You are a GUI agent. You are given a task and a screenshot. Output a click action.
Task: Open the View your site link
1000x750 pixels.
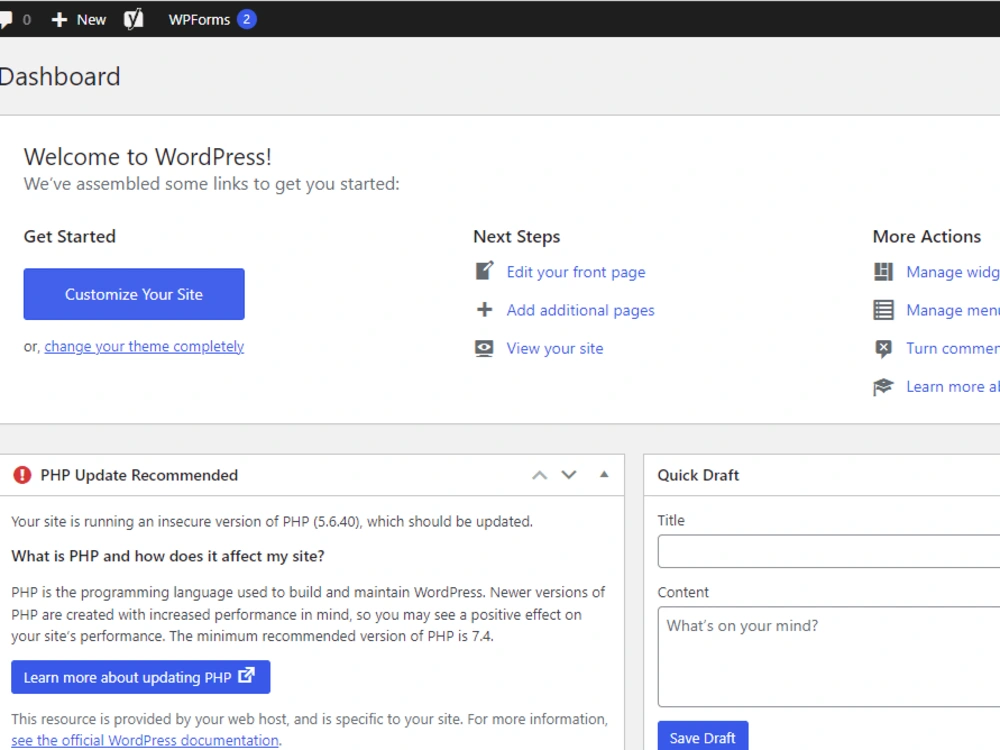pyautogui.click(x=555, y=349)
